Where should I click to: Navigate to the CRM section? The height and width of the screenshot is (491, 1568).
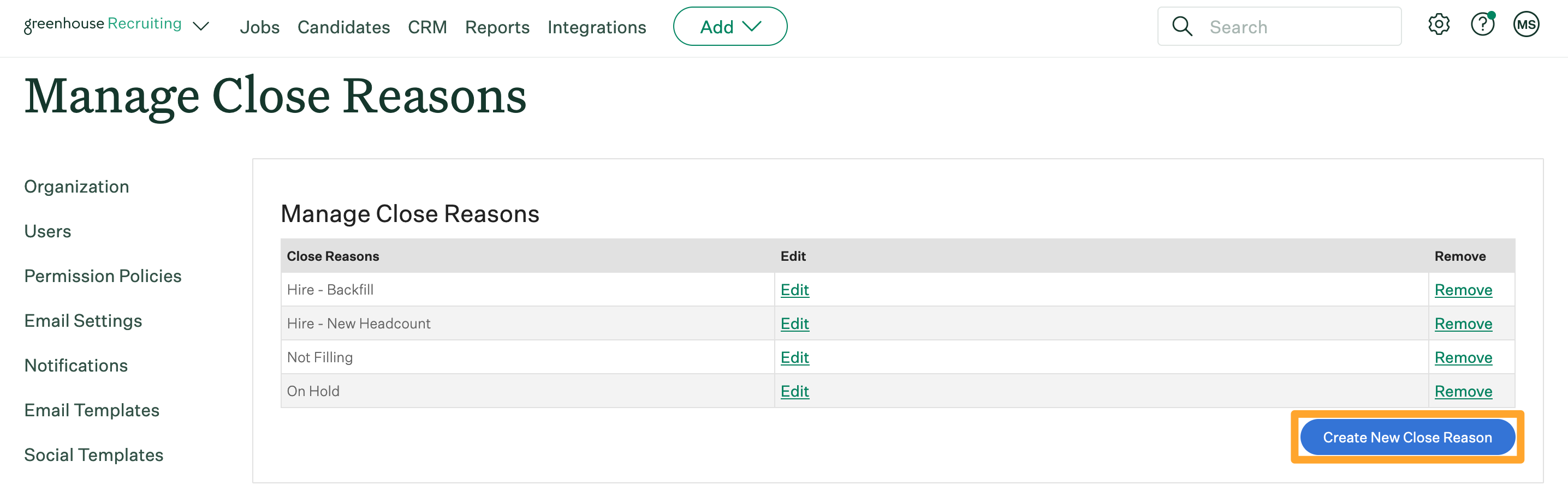click(427, 27)
